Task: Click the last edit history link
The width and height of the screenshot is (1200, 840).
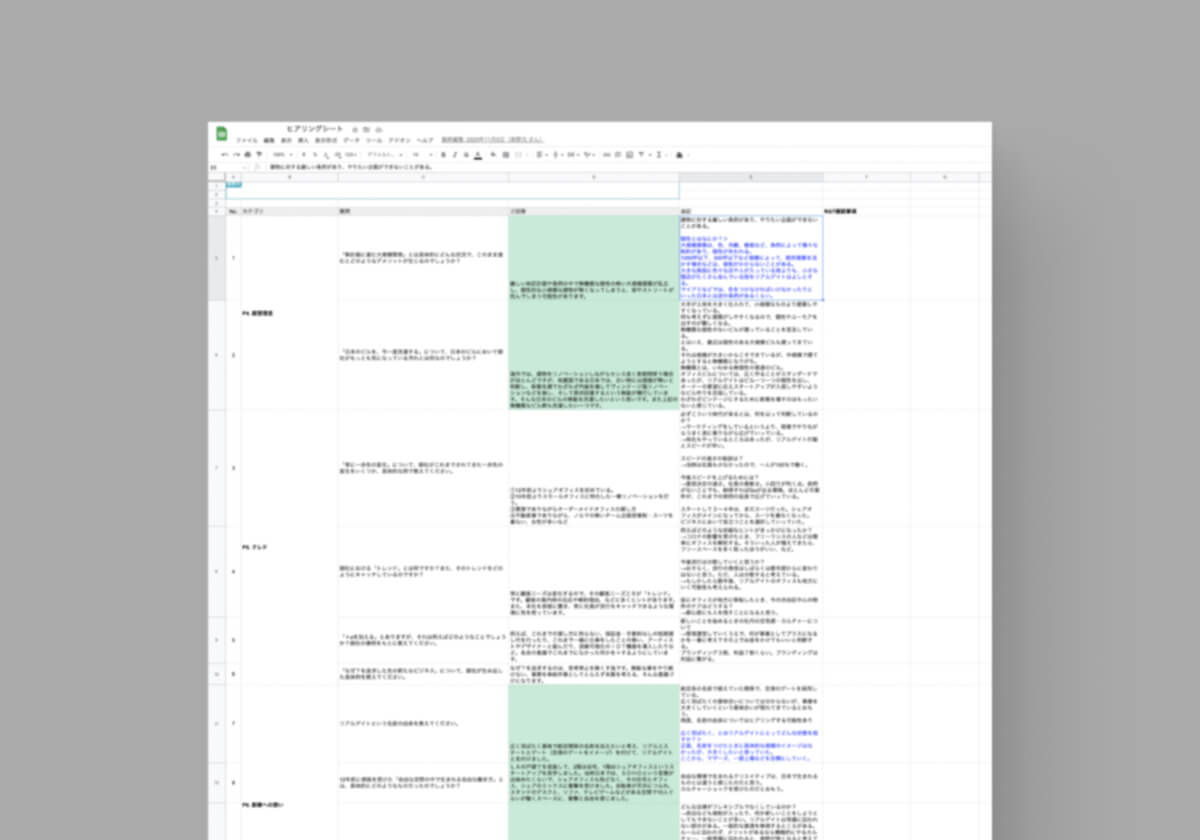Action: [490, 140]
